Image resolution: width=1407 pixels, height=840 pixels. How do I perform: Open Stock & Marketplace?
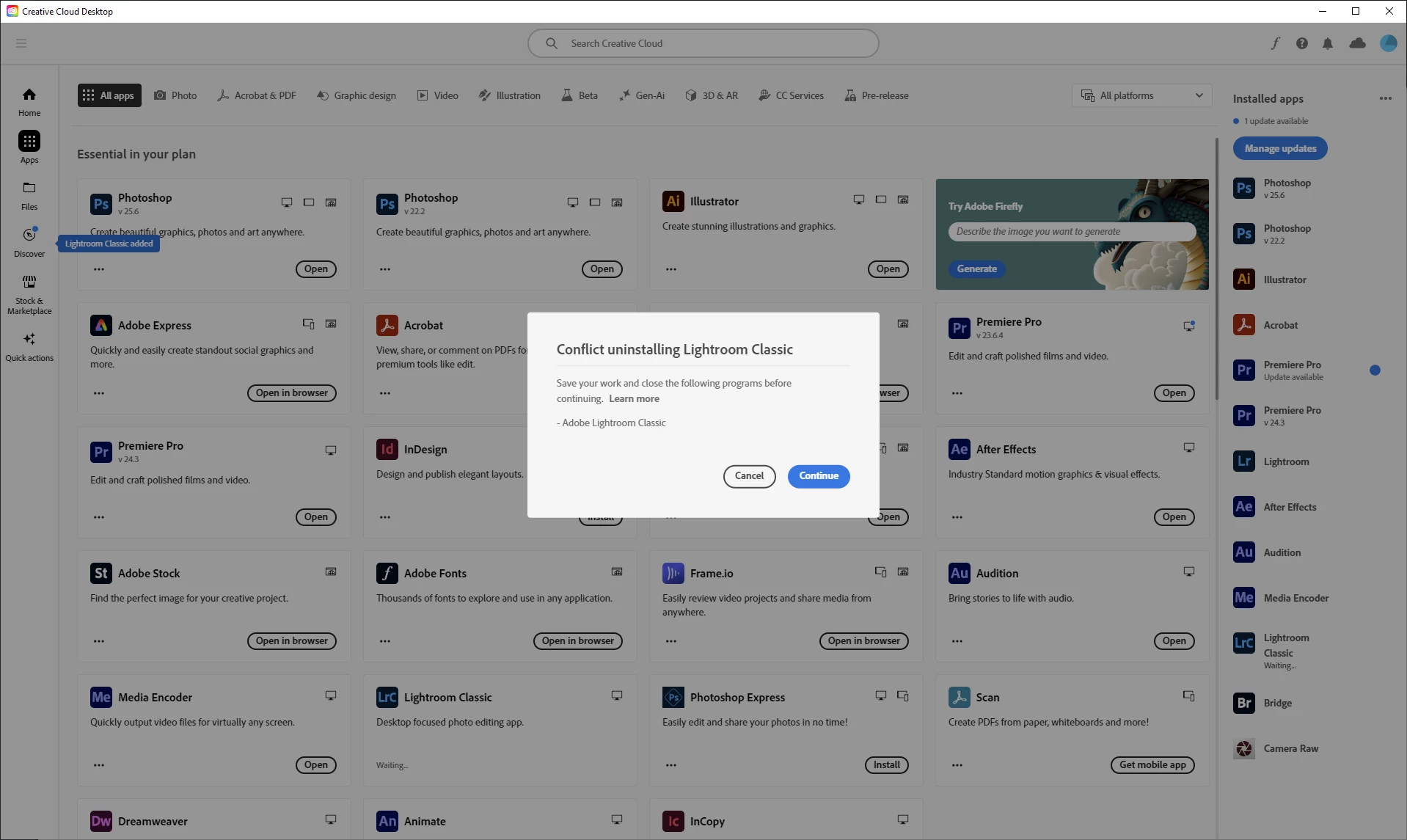[29, 295]
